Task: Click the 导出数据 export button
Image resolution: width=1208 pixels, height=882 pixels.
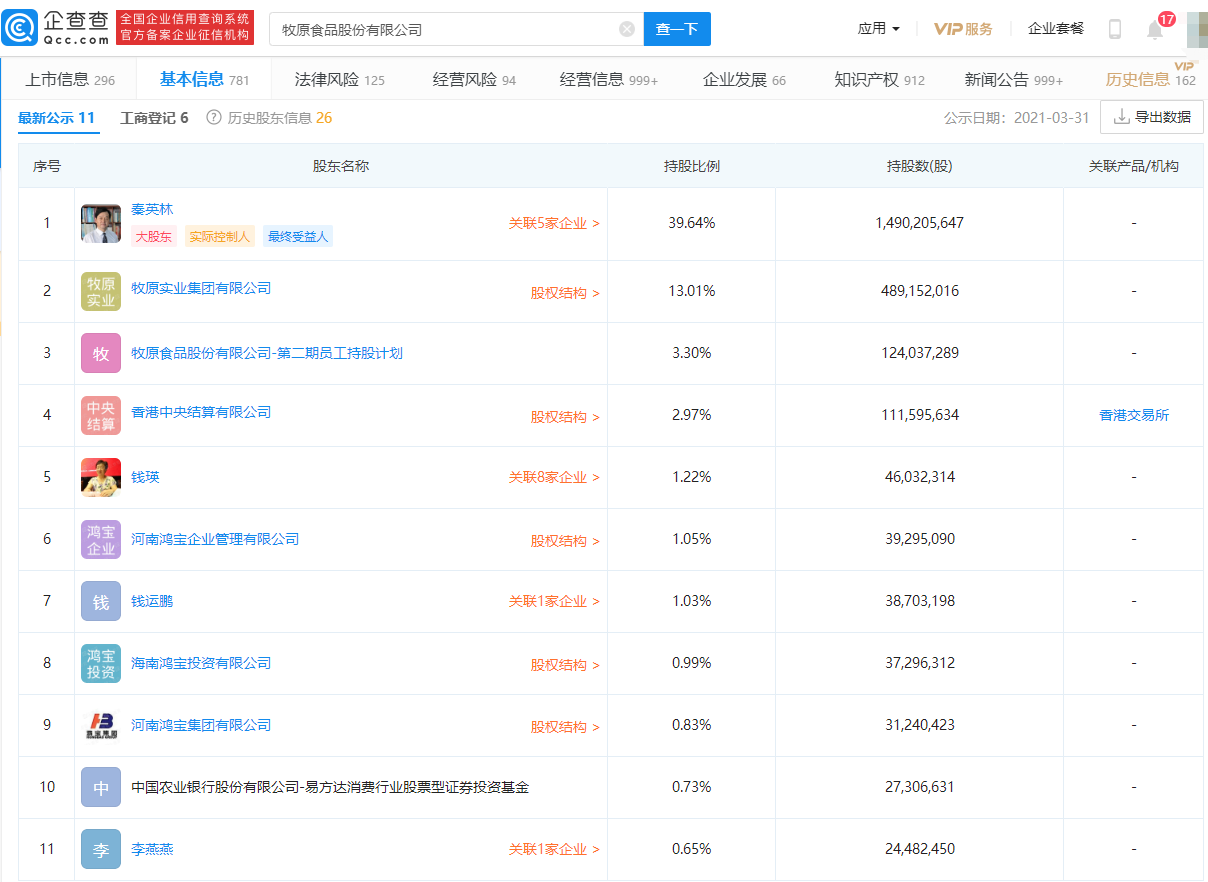Action: tap(1152, 117)
